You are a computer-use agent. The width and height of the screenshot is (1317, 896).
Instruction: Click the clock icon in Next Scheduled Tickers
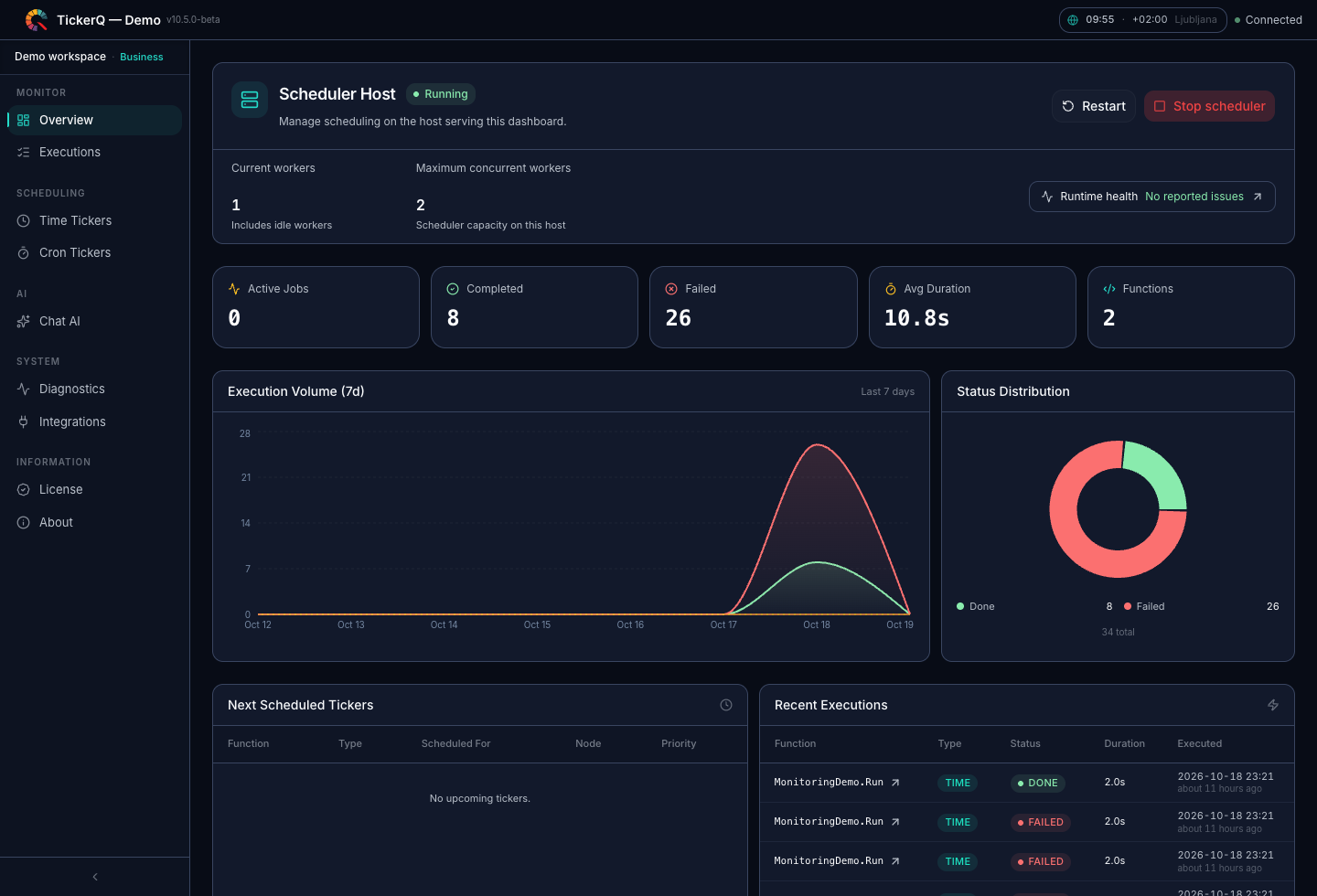coord(726,705)
